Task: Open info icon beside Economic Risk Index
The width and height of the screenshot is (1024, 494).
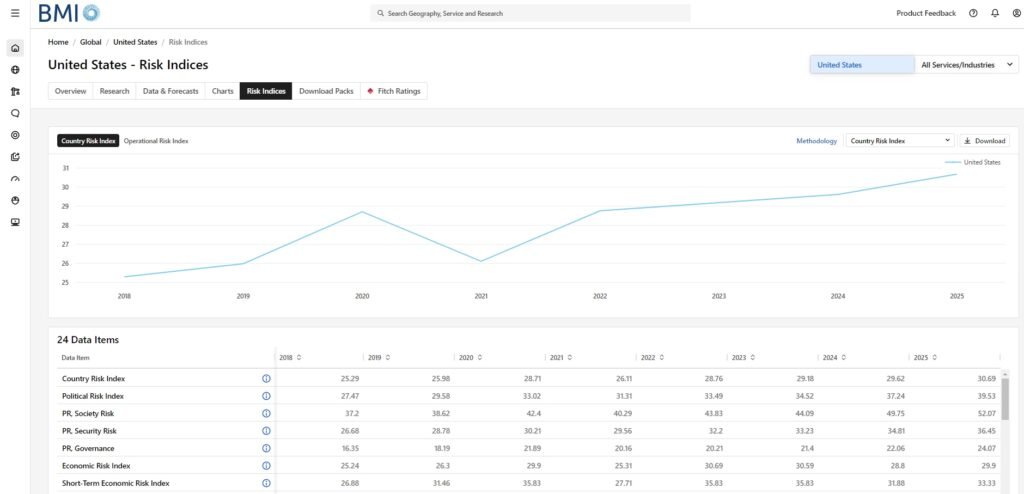Action: [x=266, y=466]
